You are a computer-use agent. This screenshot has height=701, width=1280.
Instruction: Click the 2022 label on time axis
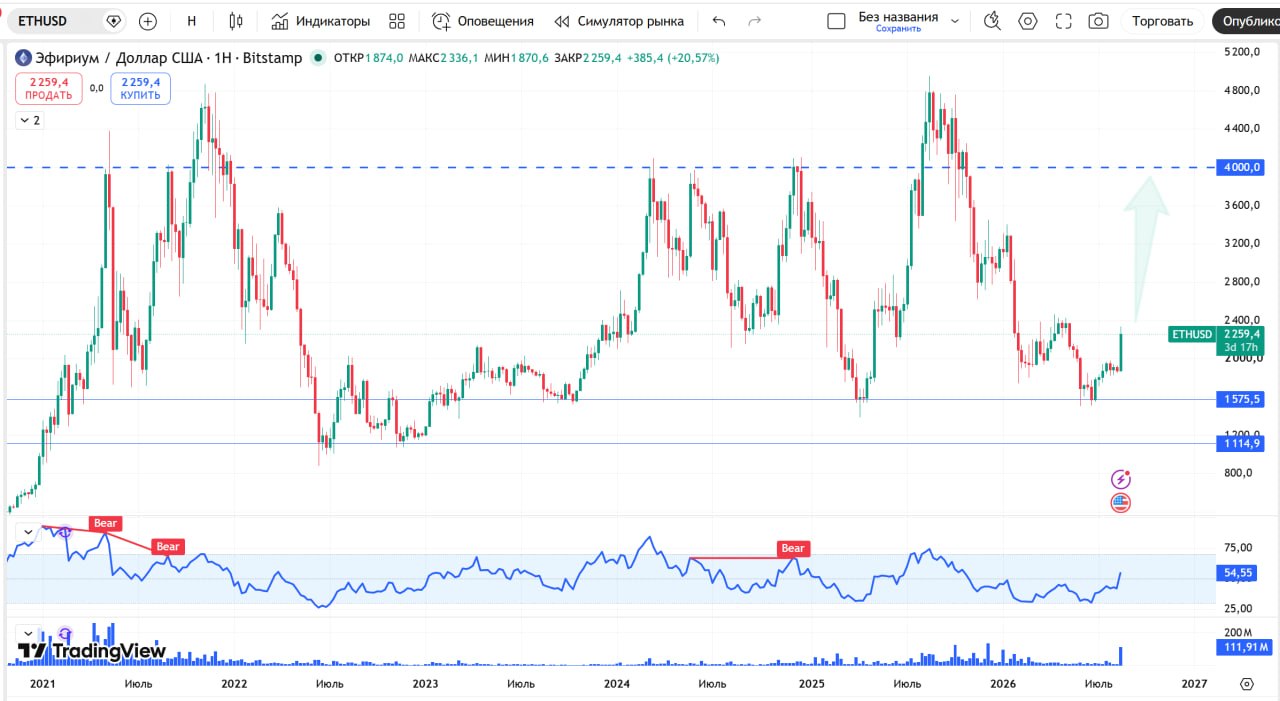pos(233,684)
